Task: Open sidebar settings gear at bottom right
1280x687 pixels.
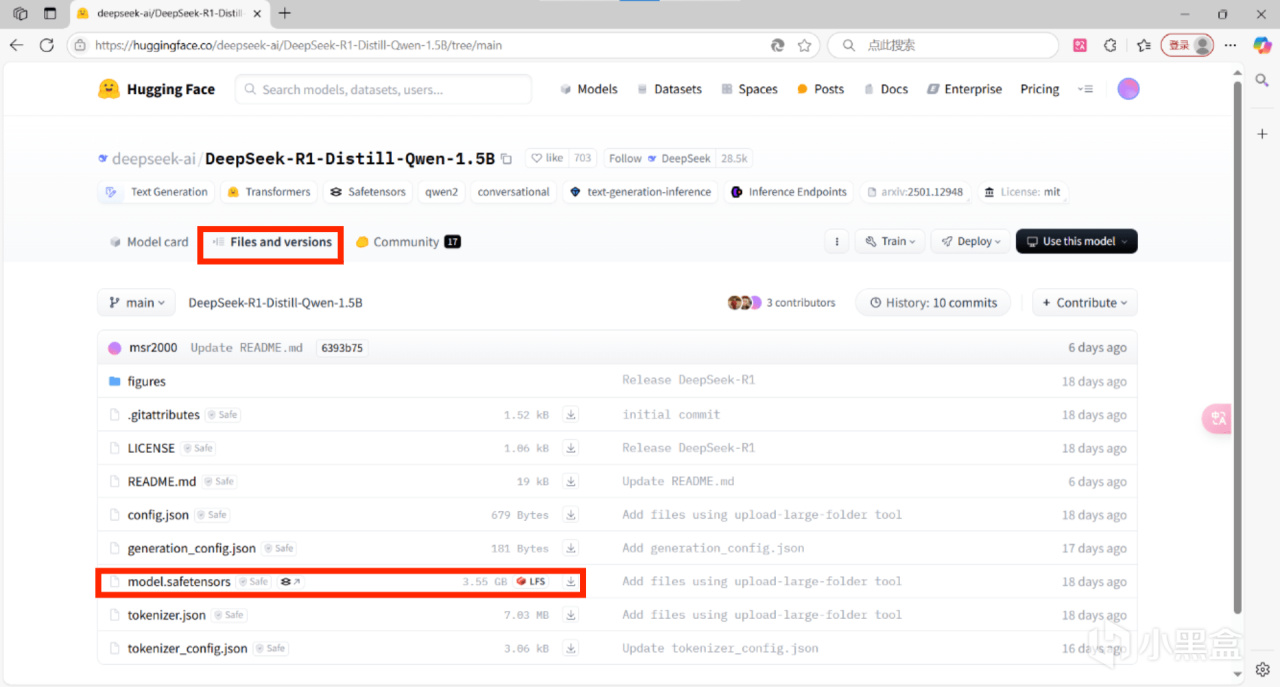Action: pyautogui.click(x=1262, y=670)
